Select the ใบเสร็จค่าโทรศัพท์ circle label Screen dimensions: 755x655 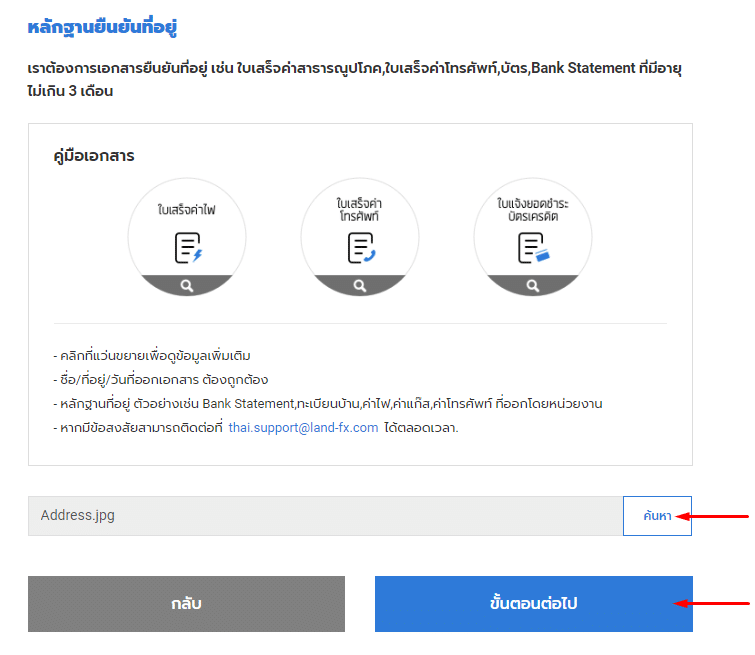coord(360,210)
